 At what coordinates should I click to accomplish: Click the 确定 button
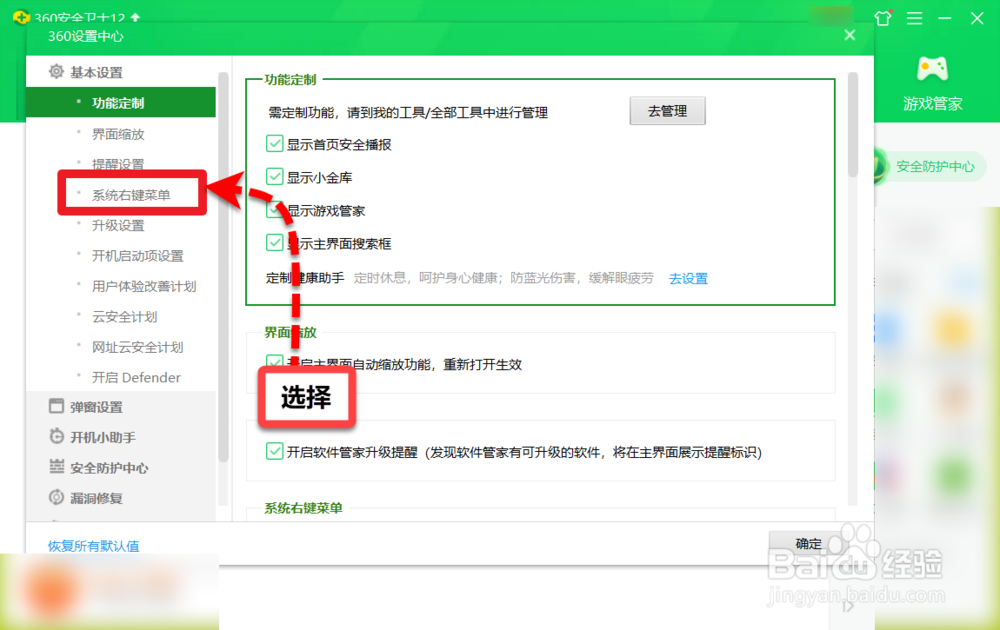808,543
